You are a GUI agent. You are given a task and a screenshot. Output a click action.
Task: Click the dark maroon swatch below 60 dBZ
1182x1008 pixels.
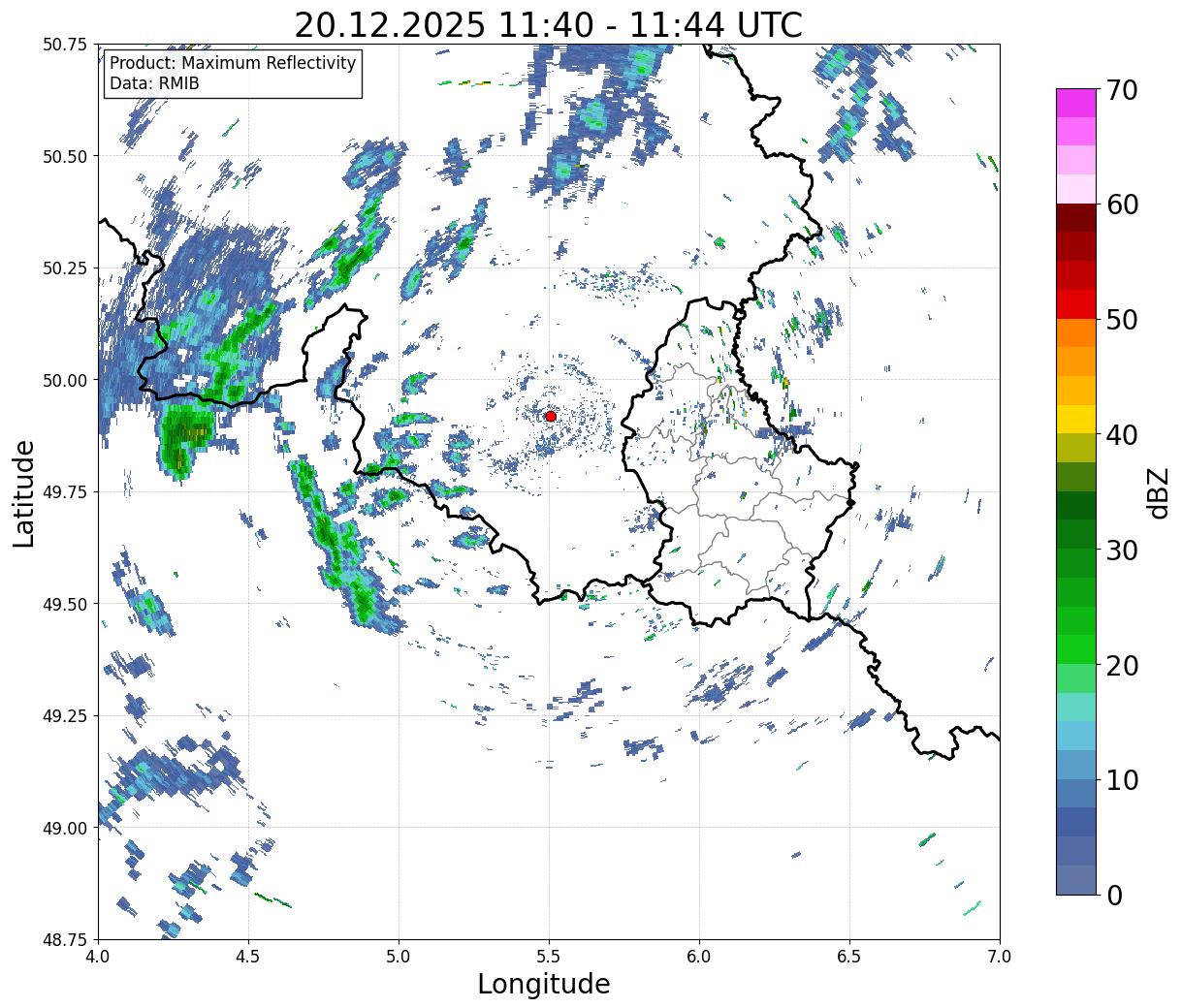tap(1076, 218)
